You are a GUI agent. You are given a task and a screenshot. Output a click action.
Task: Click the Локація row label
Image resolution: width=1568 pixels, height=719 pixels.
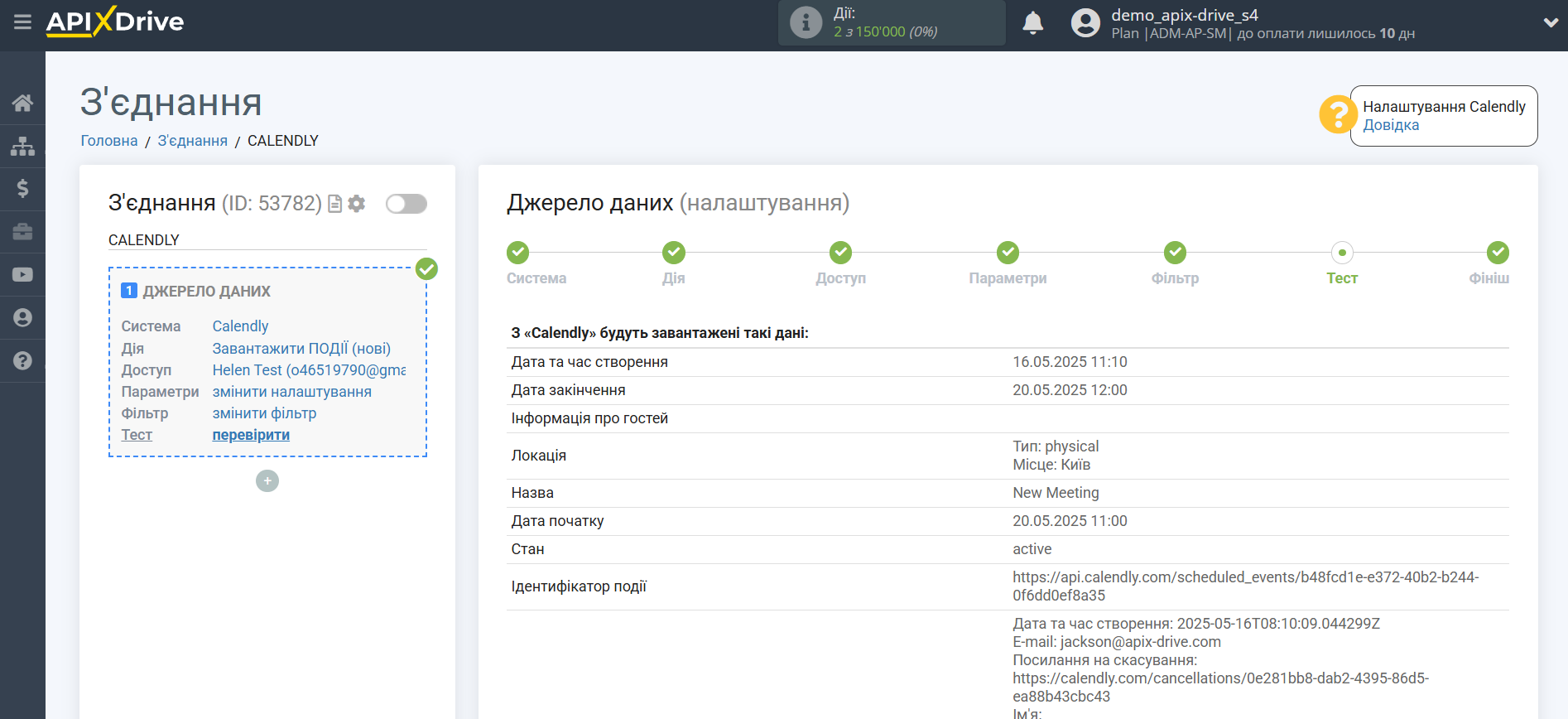pyautogui.click(x=538, y=456)
